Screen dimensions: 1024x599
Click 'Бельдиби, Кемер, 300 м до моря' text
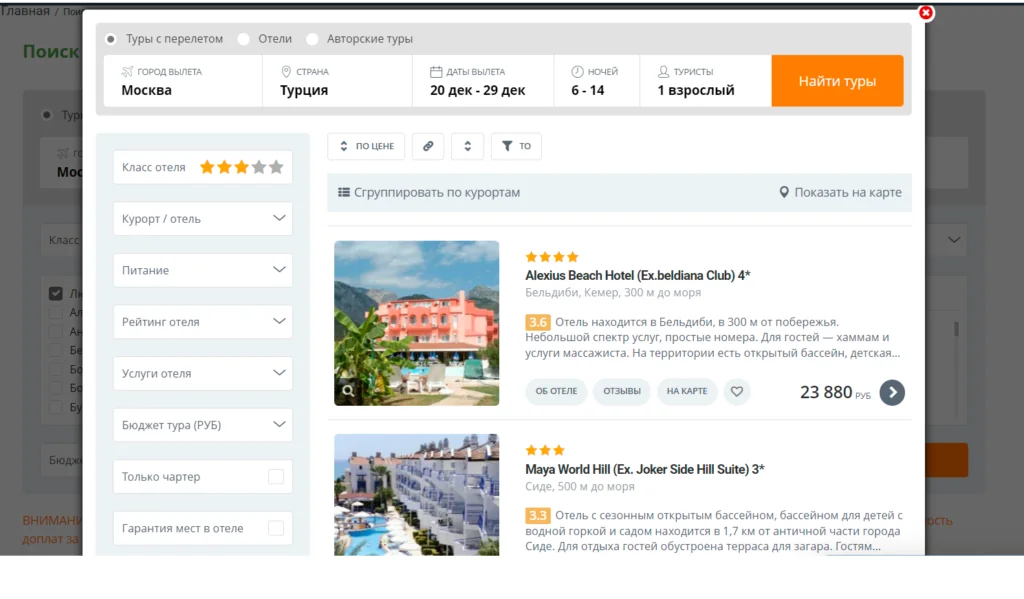613,293
